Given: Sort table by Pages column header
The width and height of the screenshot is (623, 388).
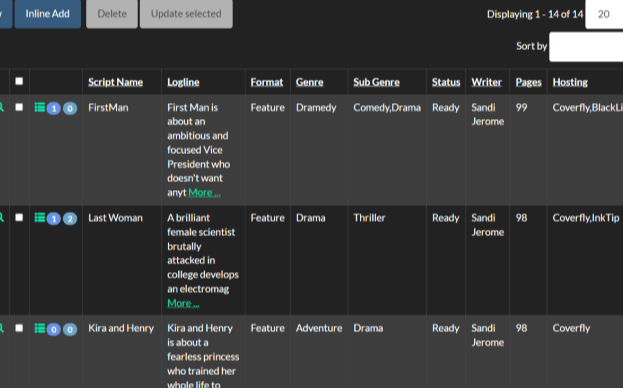Looking at the screenshot, I should click(x=528, y=82).
